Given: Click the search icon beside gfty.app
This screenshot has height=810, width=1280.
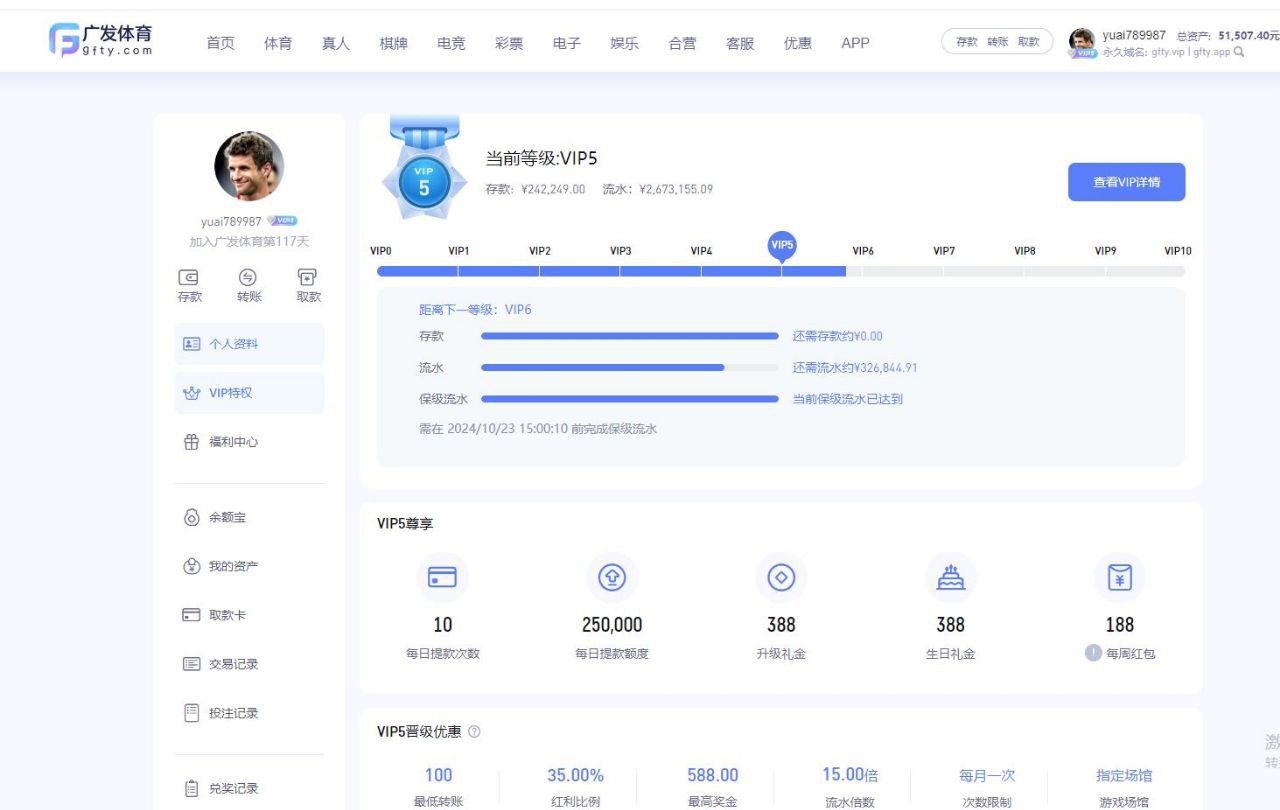Looking at the screenshot, I should point(1240,52).
